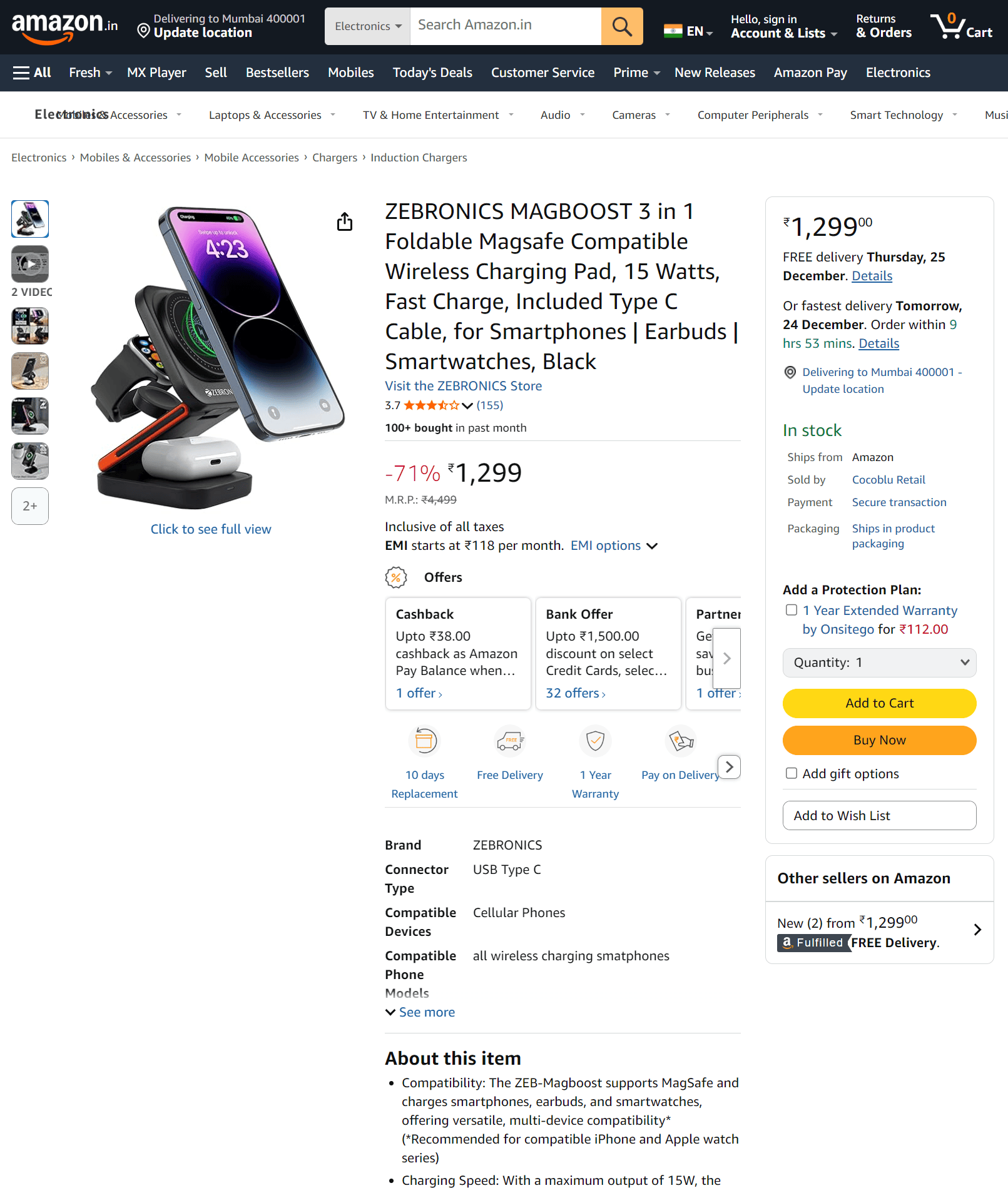Expand EMI options
Viewport: 1008px width, 1188px height.
point(614,546)
